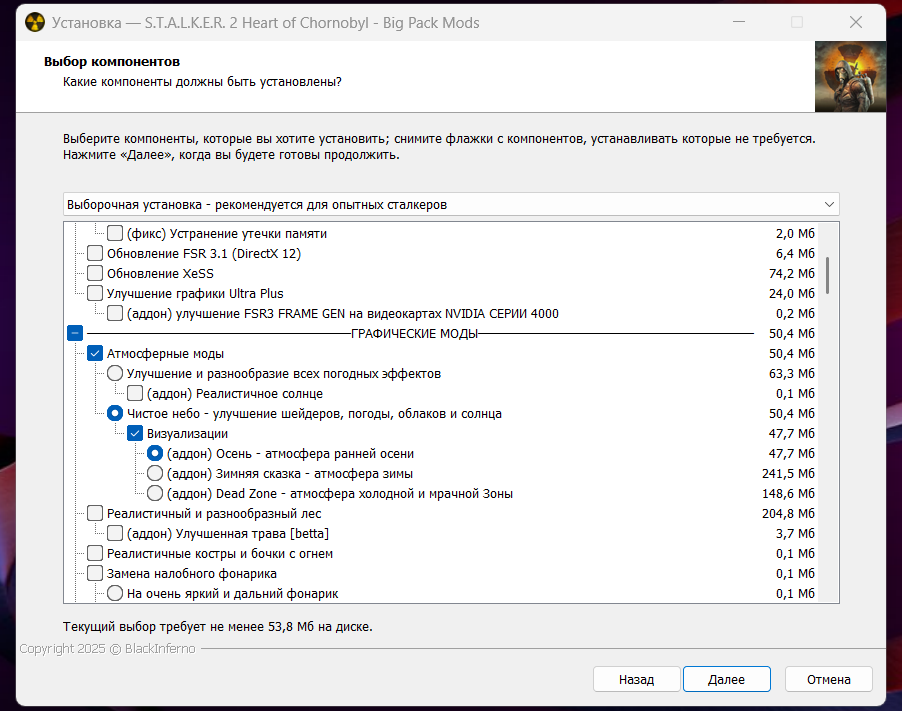This screenshot has height=711, width=902.
Task: Click 'Copyright 2025 © BlackInferno' text
Action: tap(108, 649)
